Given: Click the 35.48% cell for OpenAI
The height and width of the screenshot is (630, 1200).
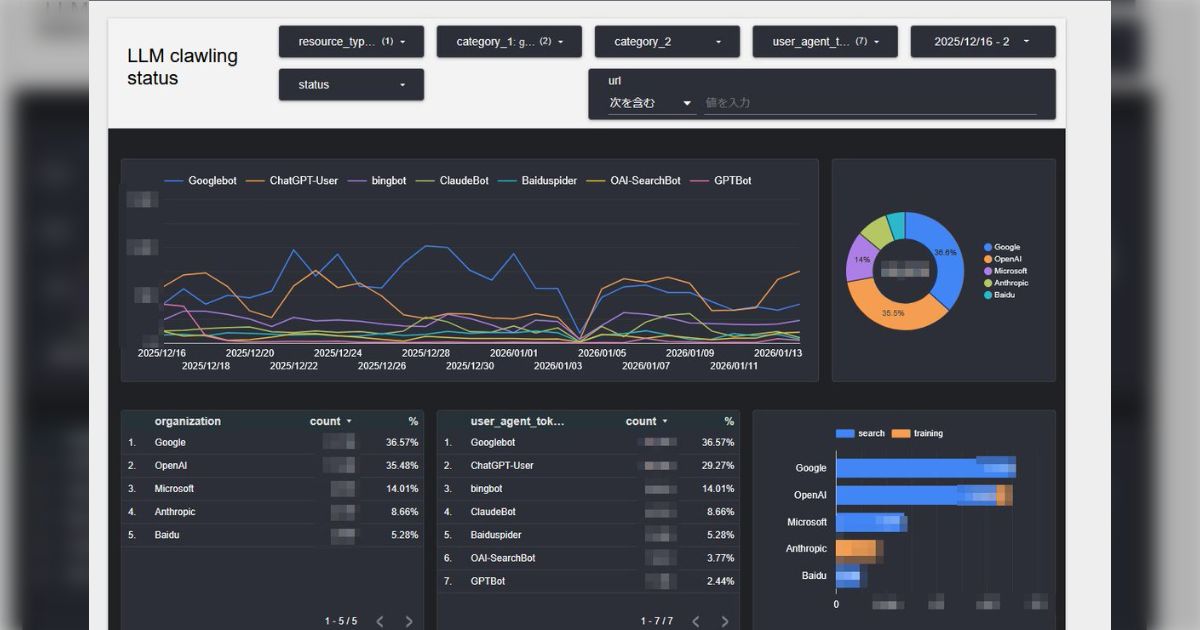Looking at the screenshot, I should [x=402, y=466].
